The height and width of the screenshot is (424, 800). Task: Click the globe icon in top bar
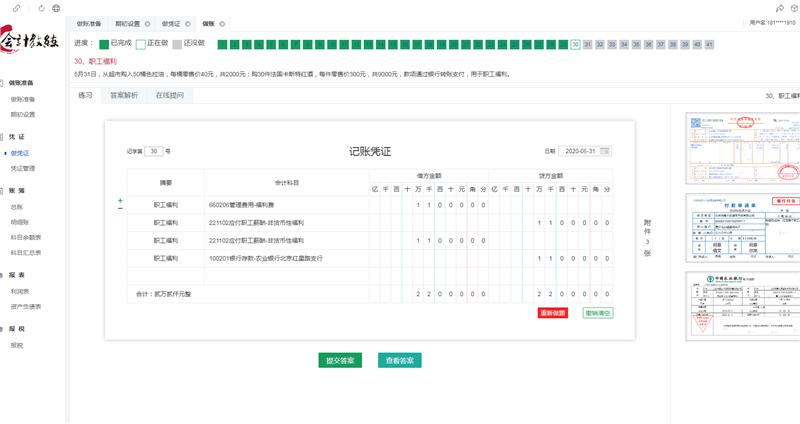pyautogui.click(x=55, y=7)
